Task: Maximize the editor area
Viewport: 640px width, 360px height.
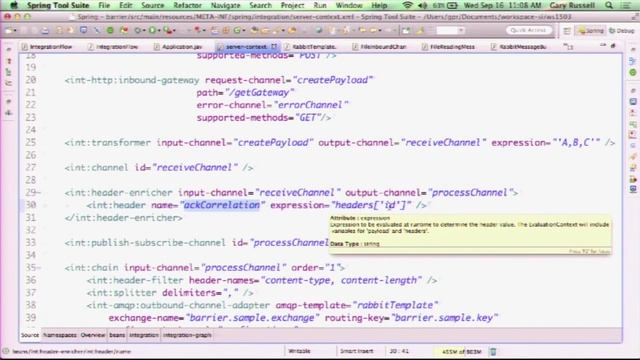Action: click(x=613, y=46)
